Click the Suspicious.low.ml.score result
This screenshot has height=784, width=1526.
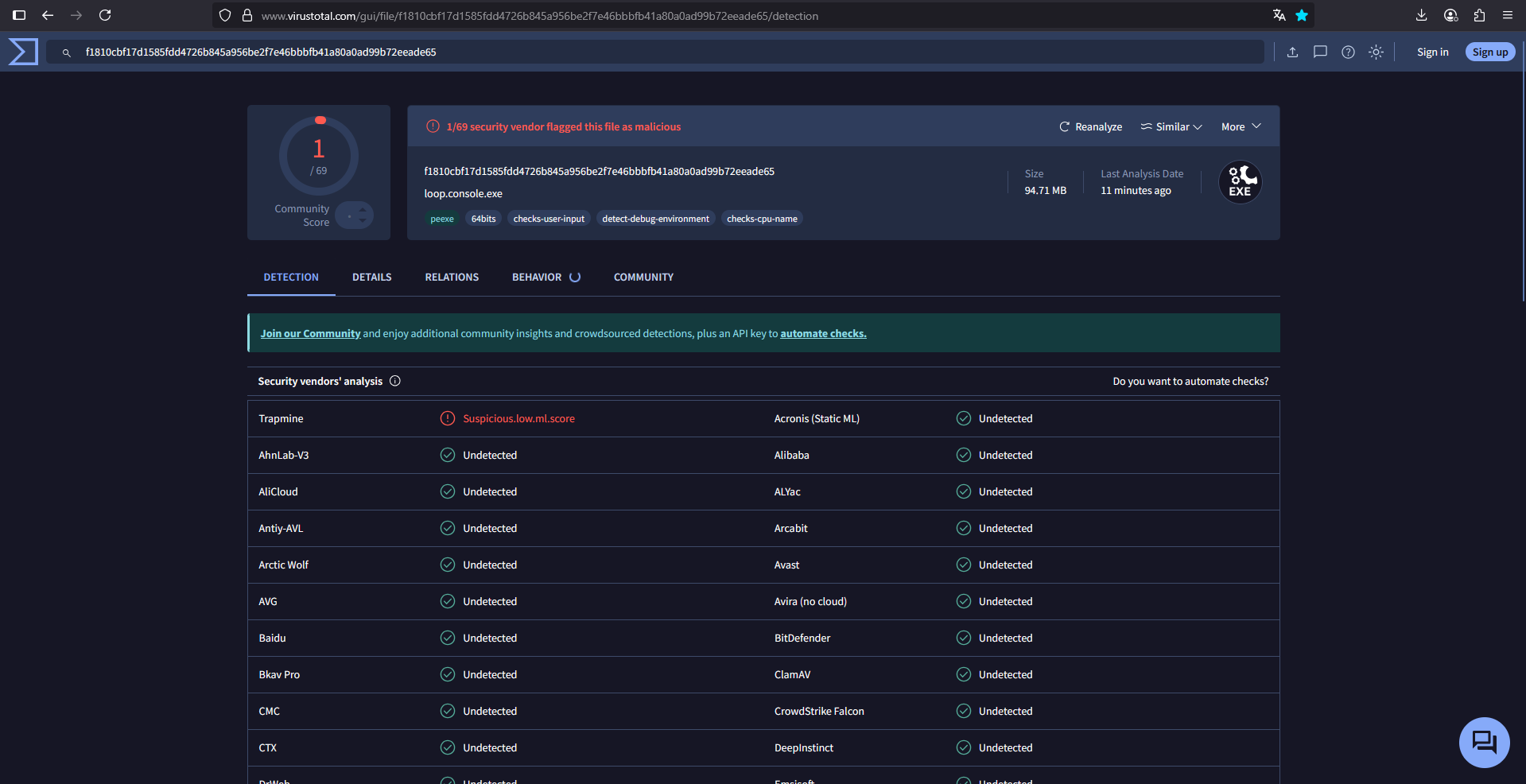518,418
